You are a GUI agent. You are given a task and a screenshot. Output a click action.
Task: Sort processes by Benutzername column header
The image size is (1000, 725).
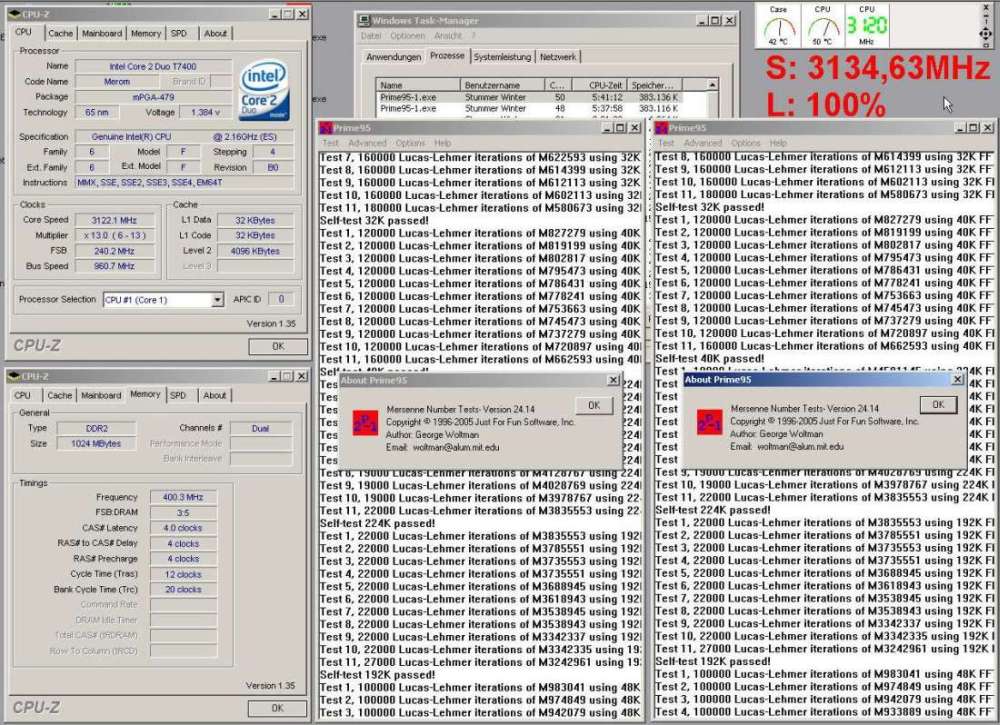click(502, 85)
